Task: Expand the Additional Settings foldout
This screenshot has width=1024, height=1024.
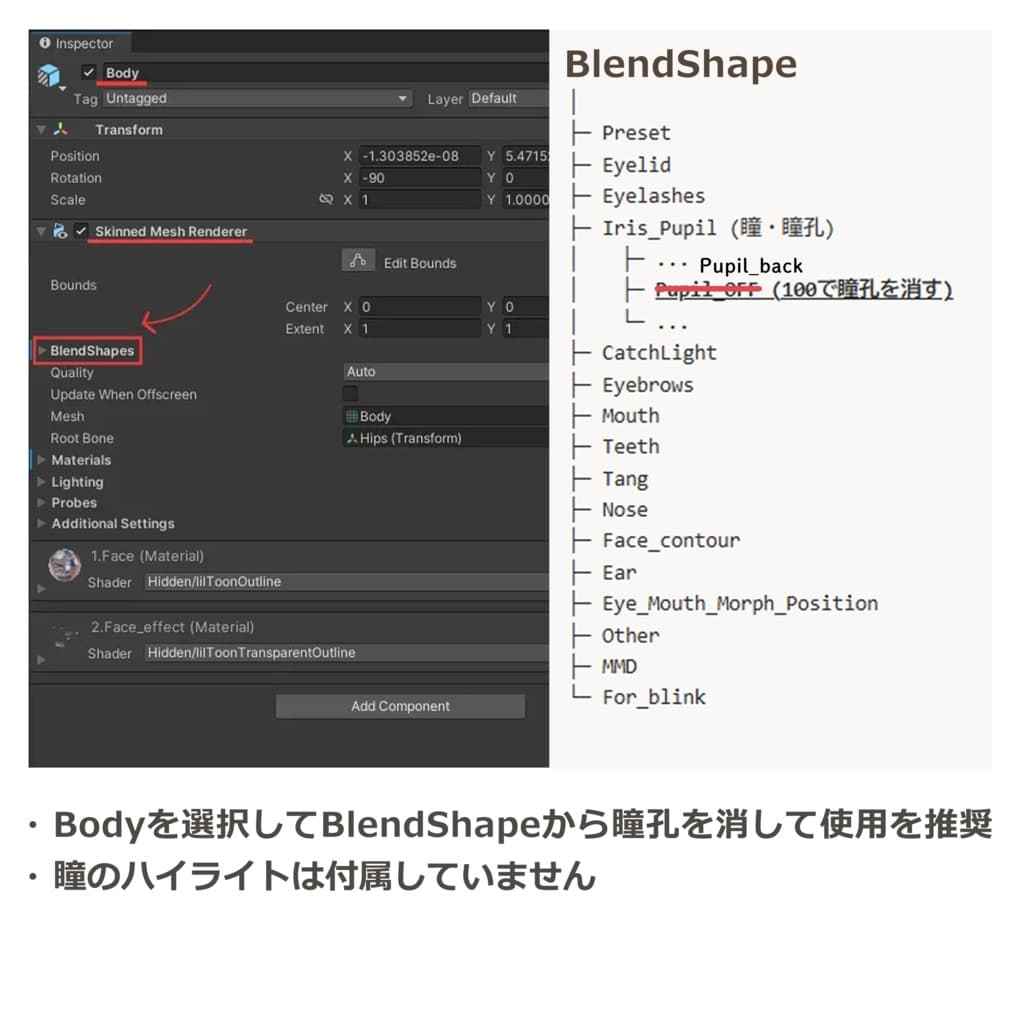Action: tap(42, 524)
